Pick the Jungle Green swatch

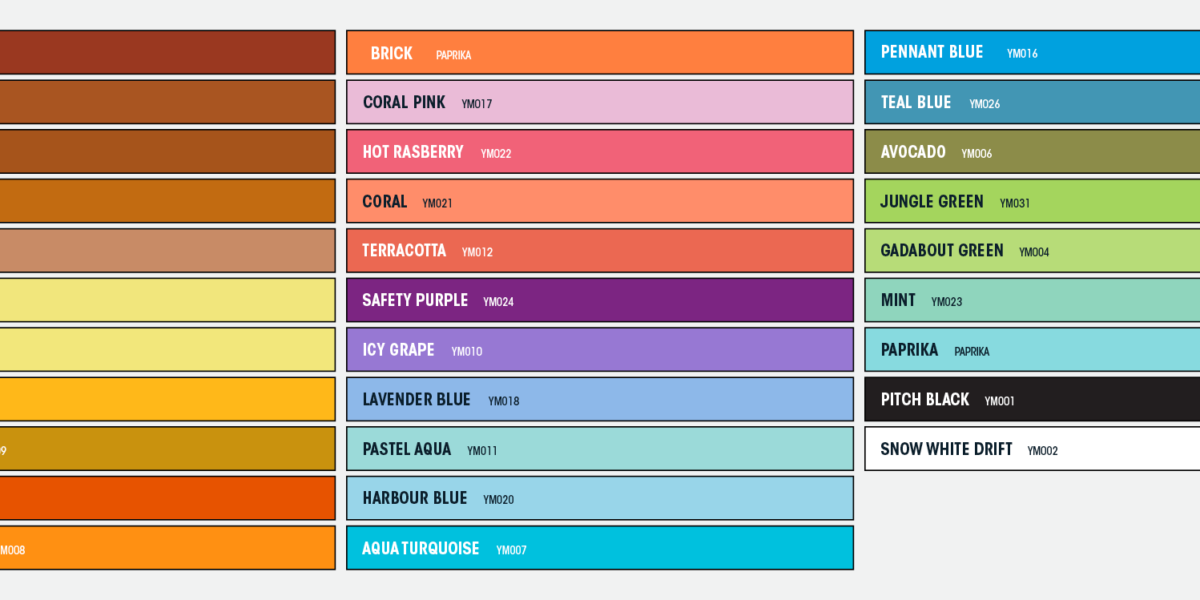[x=1032, y=201]
